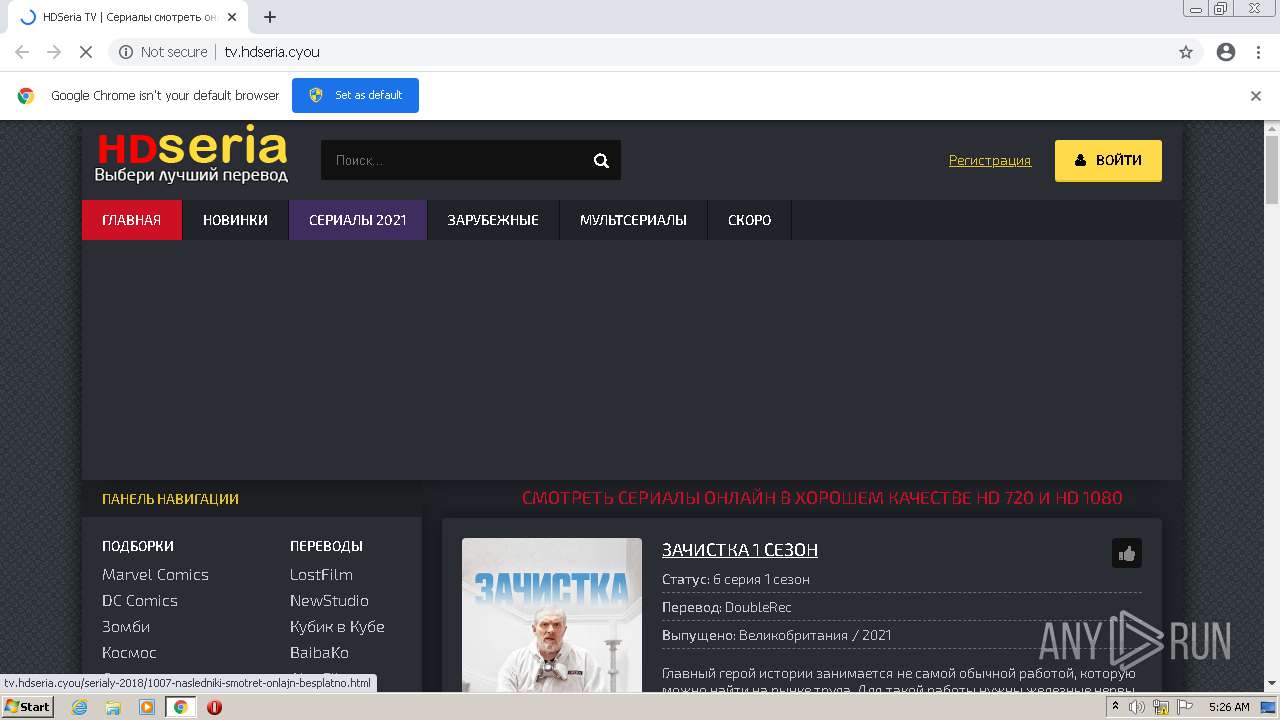Like the Зачистка series thumbs-up icon
This screenshot has height=720, width=1280.
(x=1127, y=553)
